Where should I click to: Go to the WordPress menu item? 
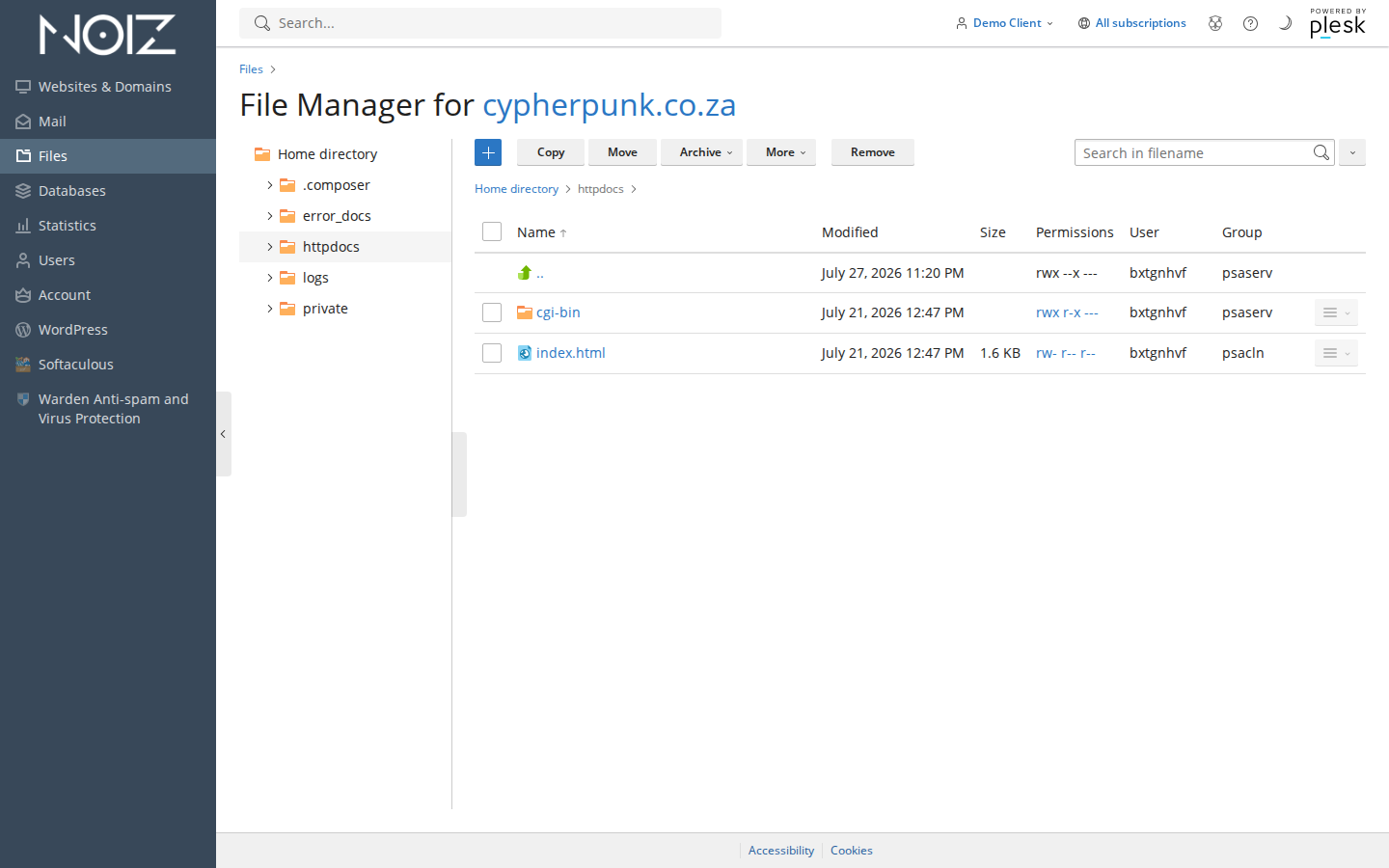(108, 330)
